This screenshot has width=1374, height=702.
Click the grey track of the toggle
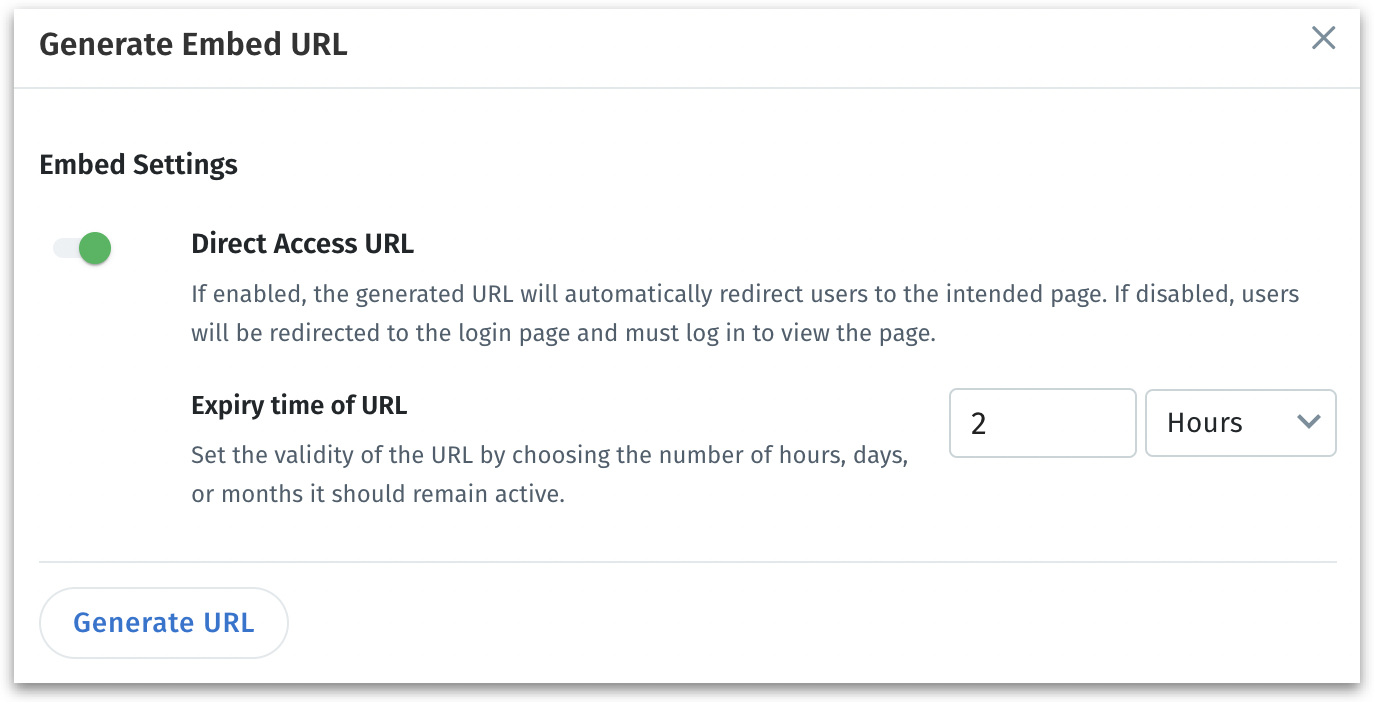click(x=65, y=248)
